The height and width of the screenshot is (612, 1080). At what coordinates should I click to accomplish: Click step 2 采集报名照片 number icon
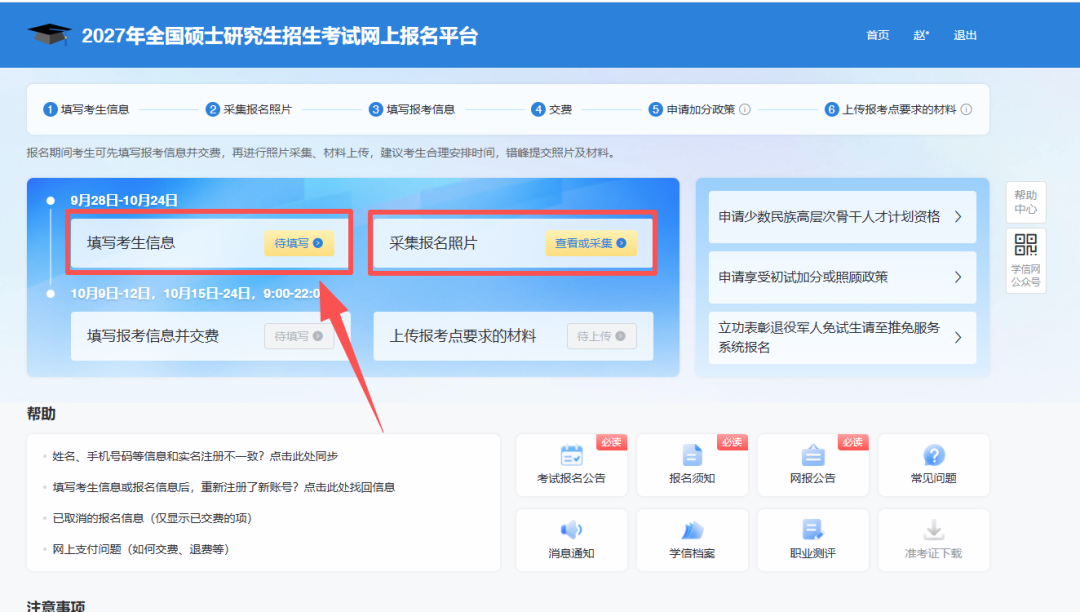click(x=213, y=109)
